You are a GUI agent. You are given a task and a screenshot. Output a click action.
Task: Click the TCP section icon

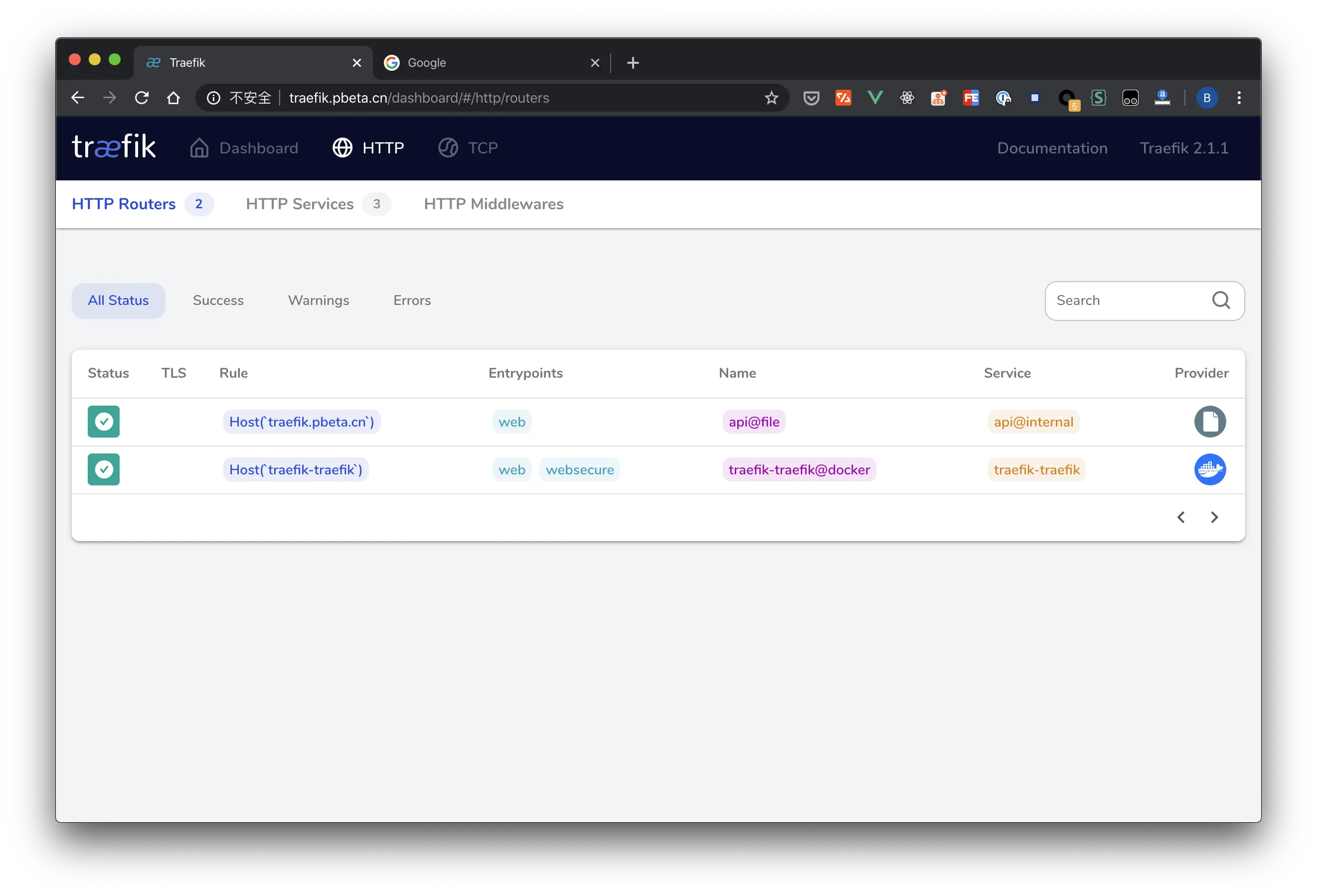447,147
